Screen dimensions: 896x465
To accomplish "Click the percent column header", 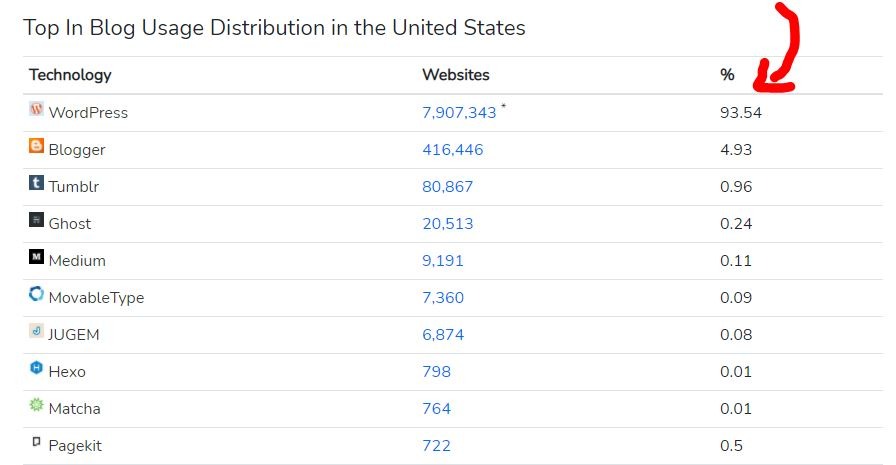I will pos(727,75).
